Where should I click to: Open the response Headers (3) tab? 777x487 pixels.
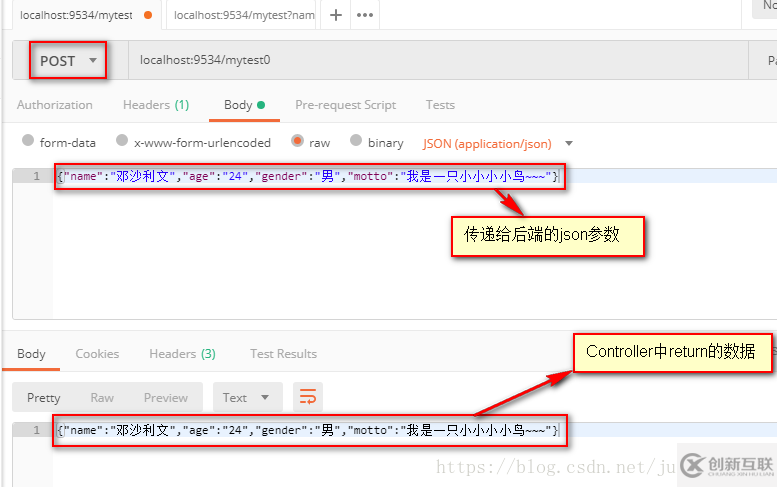point(182,354)
